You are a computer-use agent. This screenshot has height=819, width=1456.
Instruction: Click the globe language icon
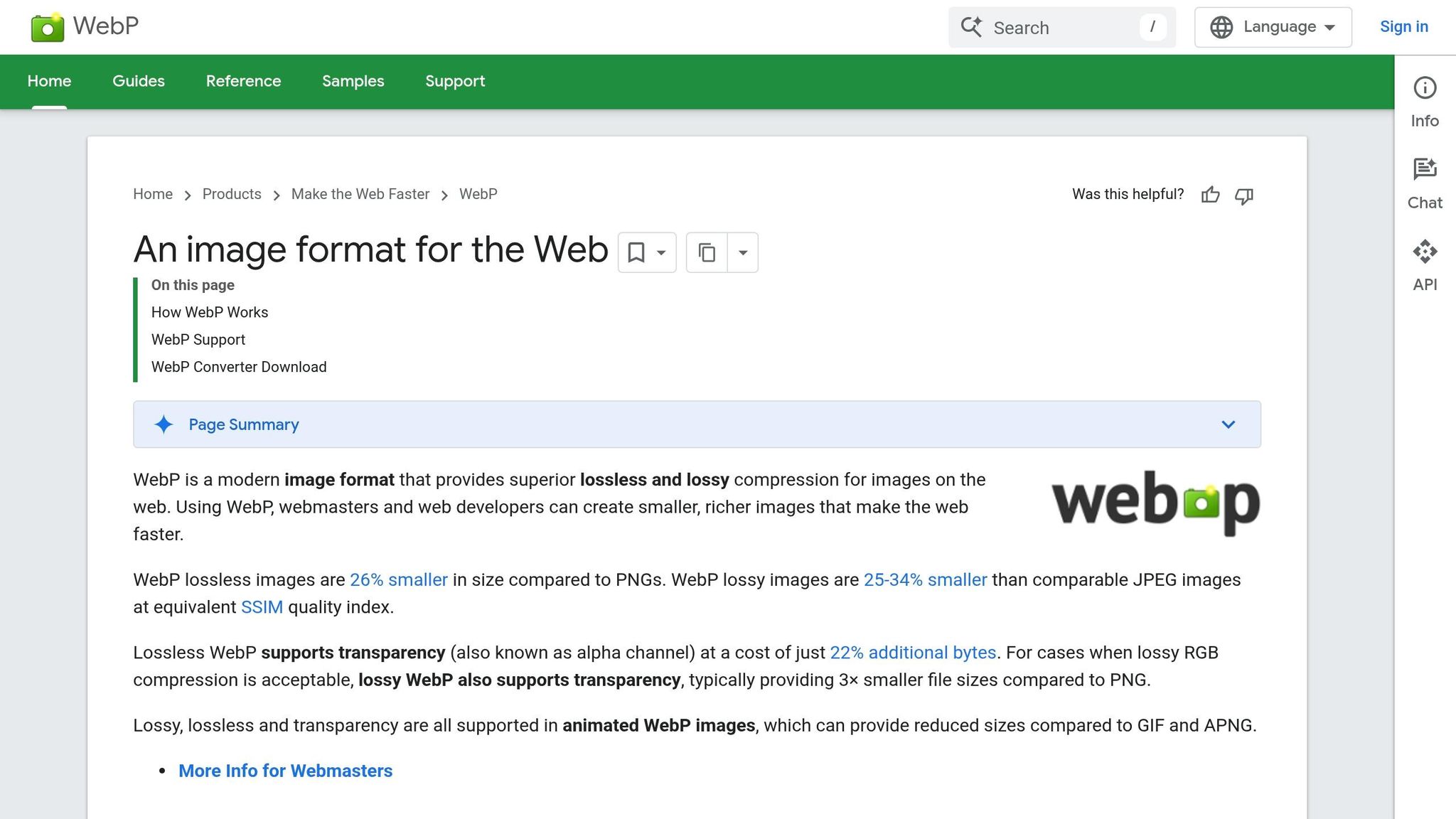coord(1221,27)
